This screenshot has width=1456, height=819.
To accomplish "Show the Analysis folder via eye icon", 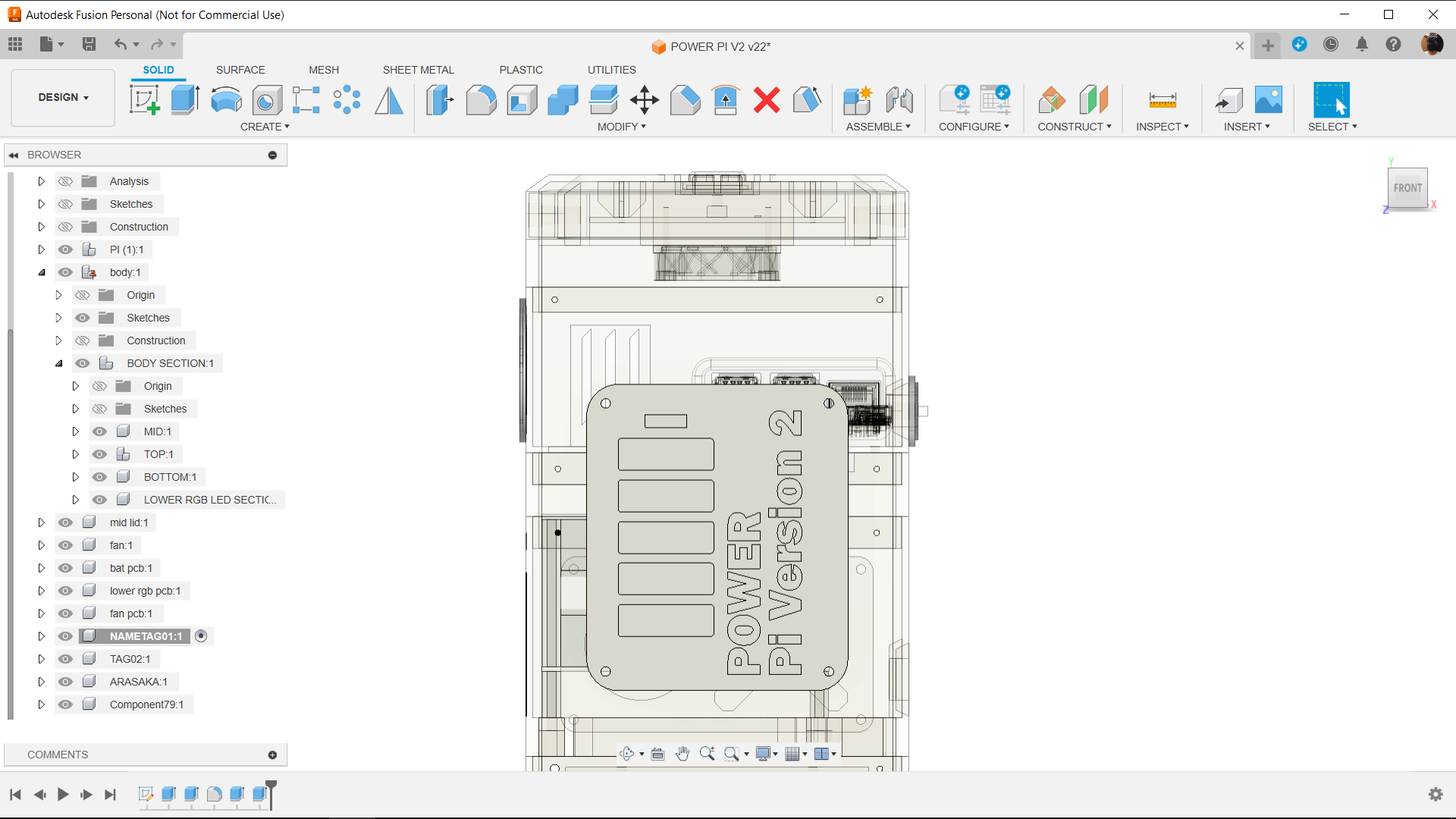I will tap(66, 181).
